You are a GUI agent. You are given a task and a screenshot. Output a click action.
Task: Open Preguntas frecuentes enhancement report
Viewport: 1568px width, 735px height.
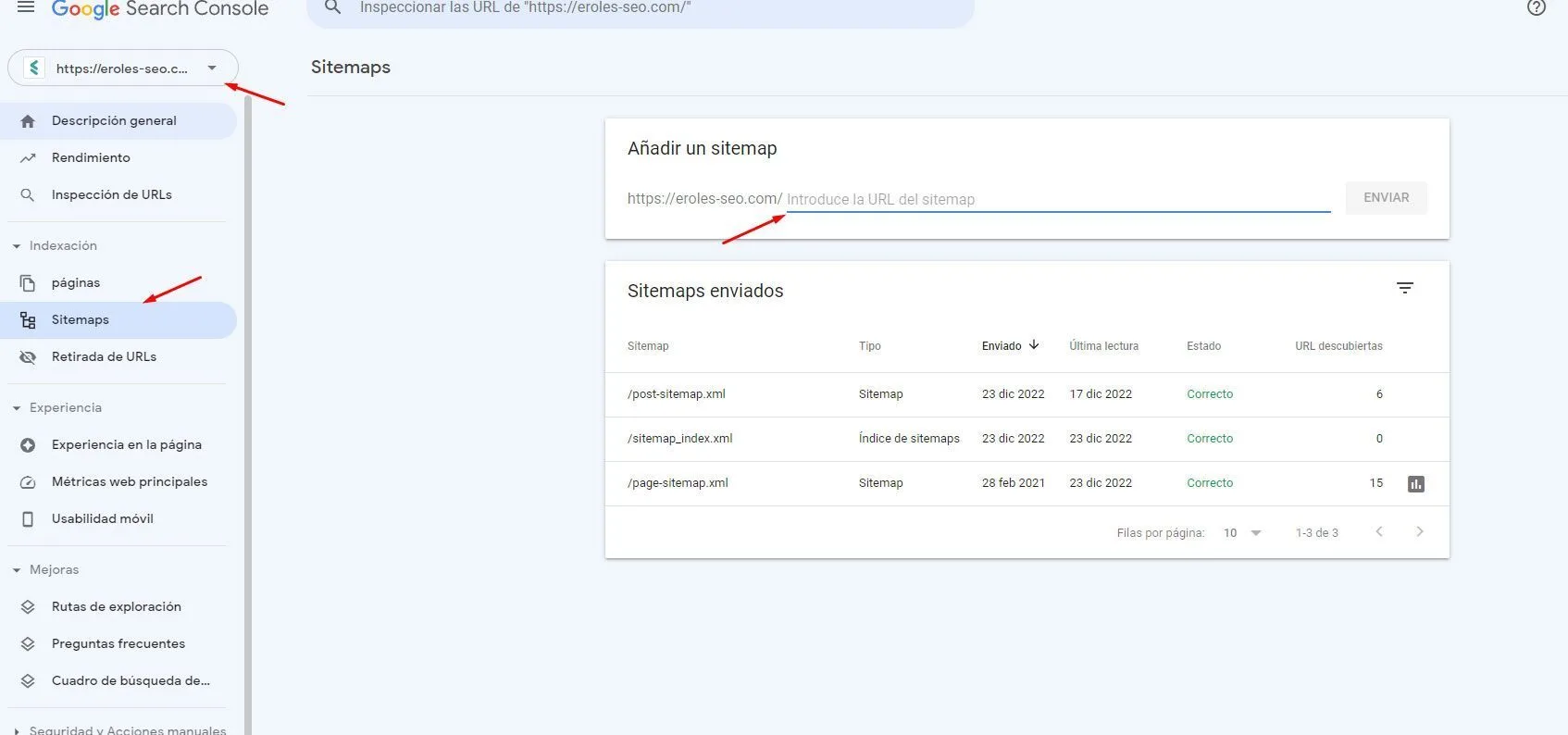(x=118, y=644)
